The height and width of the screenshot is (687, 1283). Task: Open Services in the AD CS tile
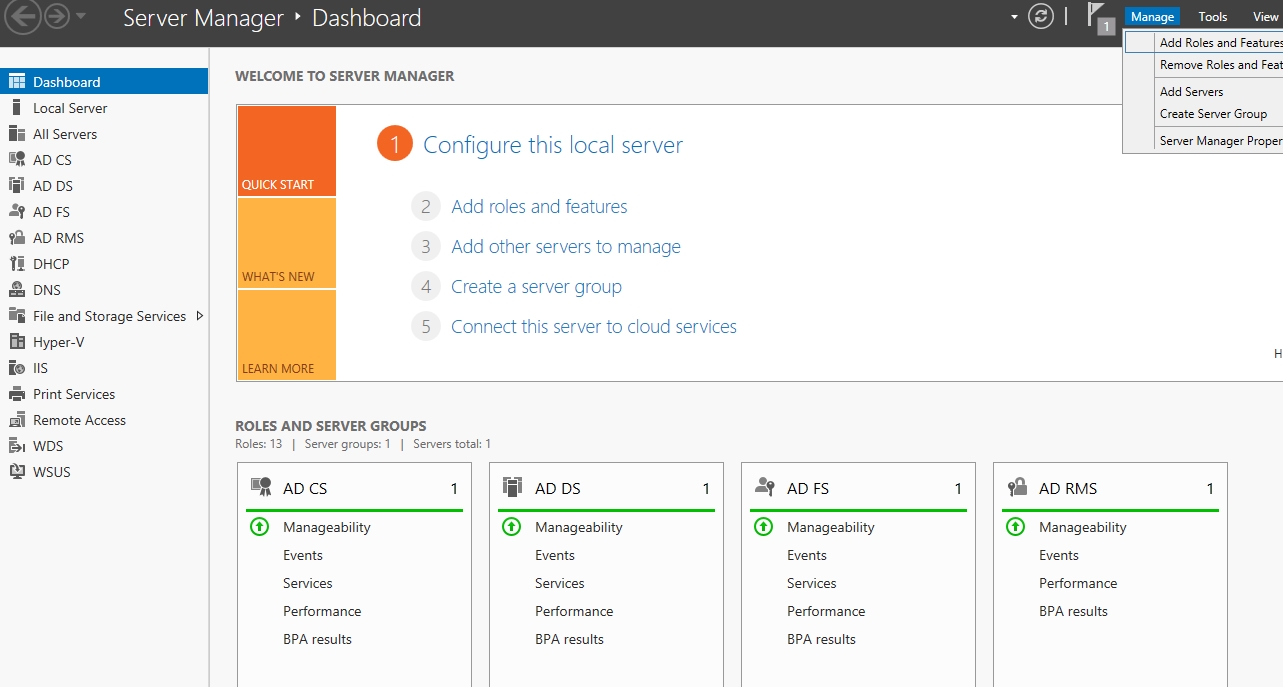coord(307,583)
